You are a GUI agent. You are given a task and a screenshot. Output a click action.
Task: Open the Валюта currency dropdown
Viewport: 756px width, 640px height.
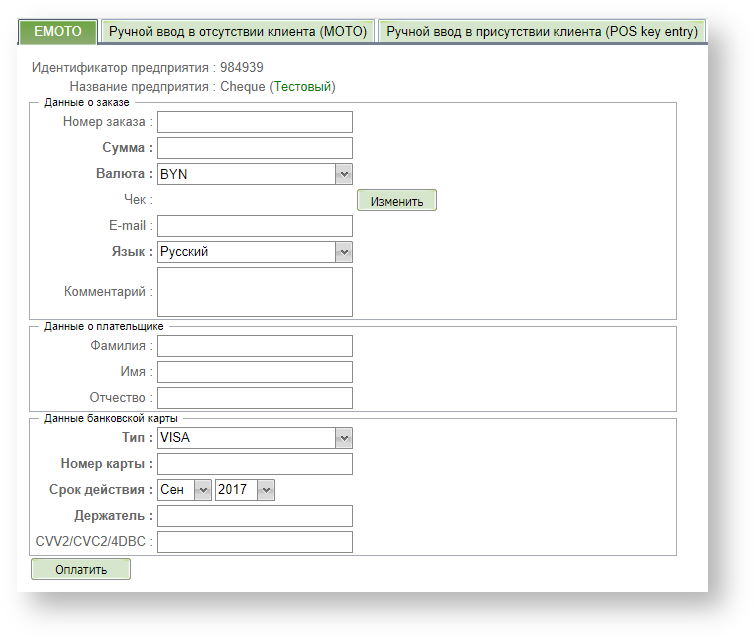coord(255,174)
